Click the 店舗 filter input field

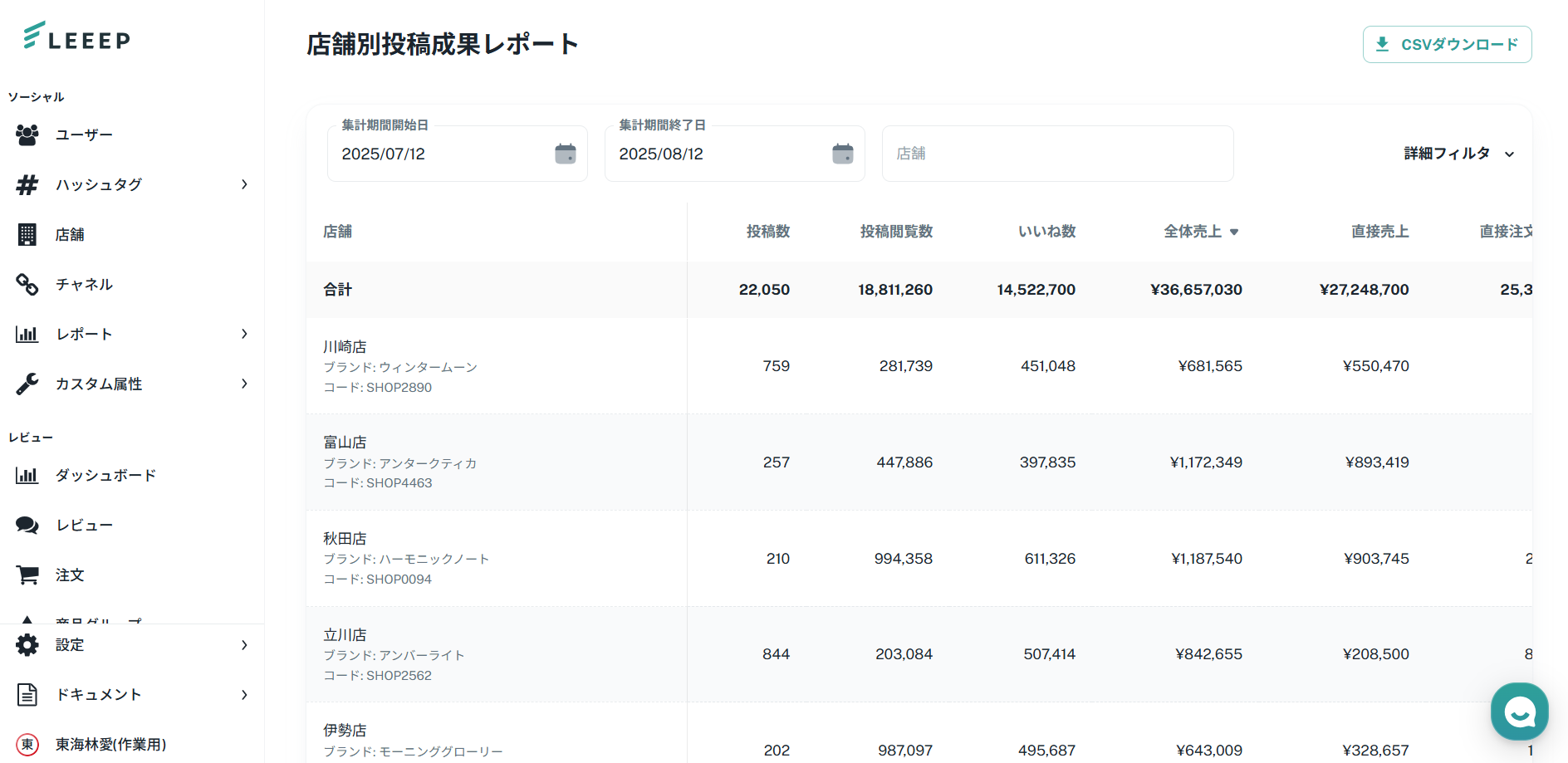click(1057, 154)
